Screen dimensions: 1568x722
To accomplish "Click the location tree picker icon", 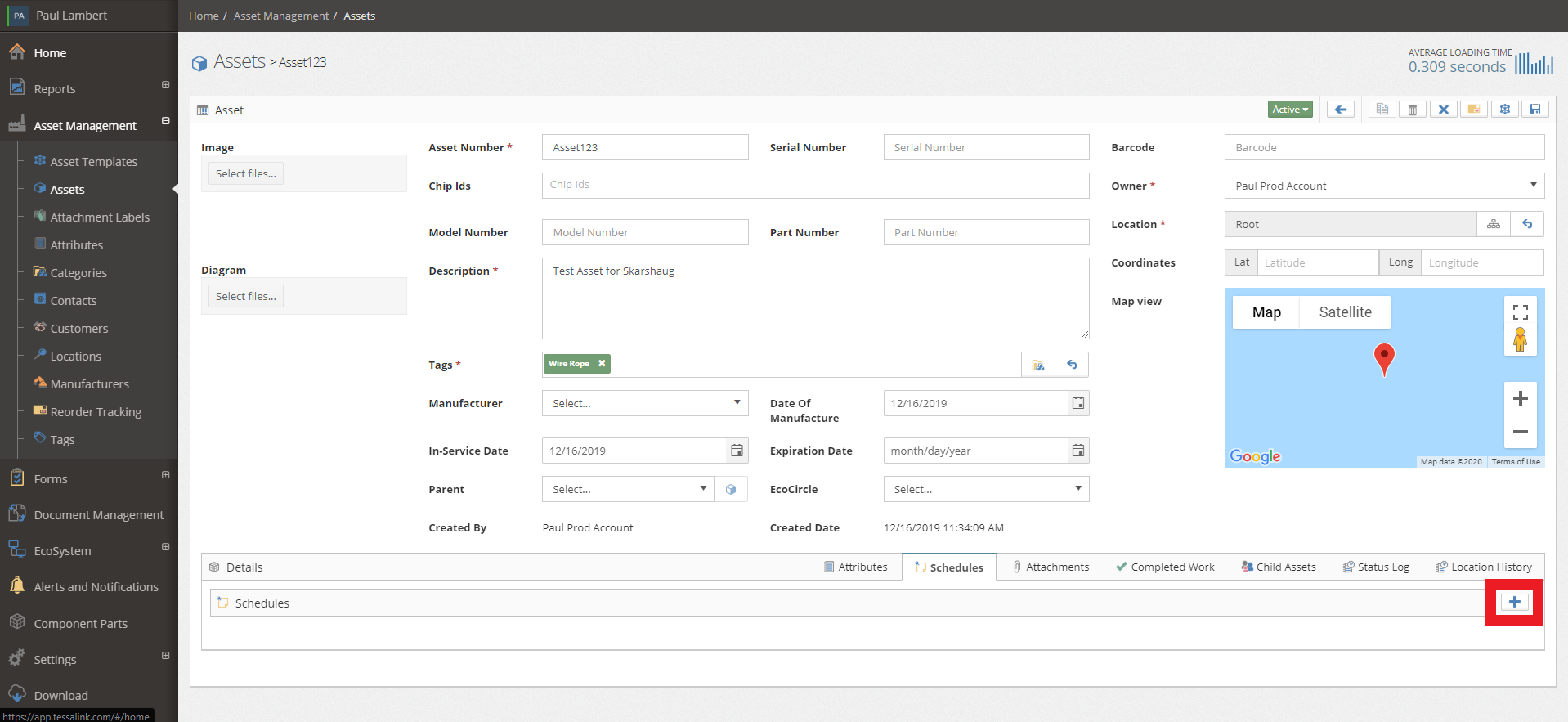I will point(1493,224).
